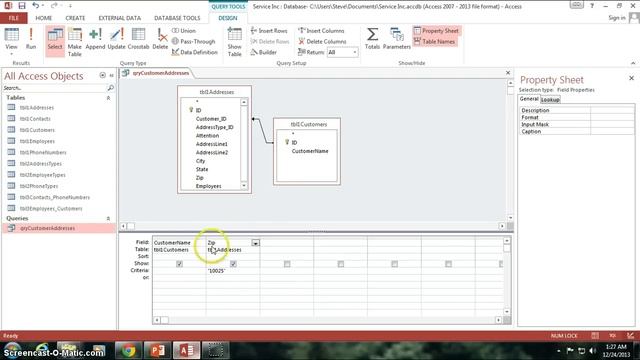Open the All Access Objects pane menu
The image size is (640, 360).
coord(102,76)
